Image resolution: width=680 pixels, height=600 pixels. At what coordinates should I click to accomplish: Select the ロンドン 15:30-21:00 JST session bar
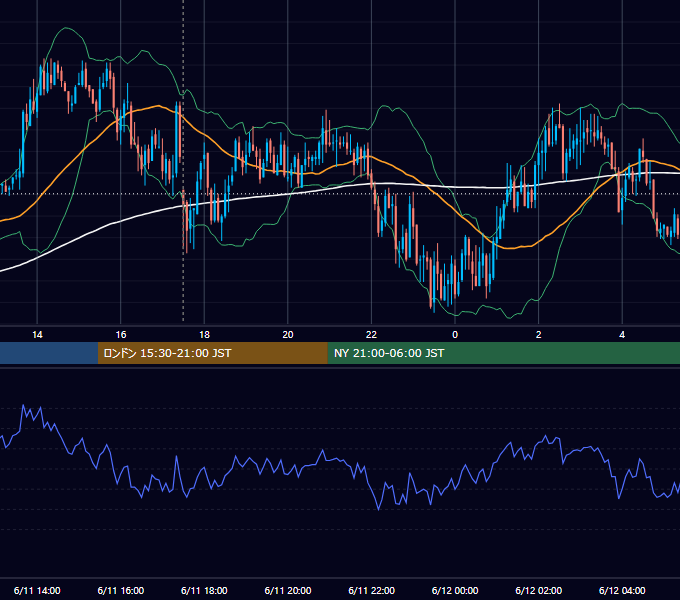(x=212, y=353)
